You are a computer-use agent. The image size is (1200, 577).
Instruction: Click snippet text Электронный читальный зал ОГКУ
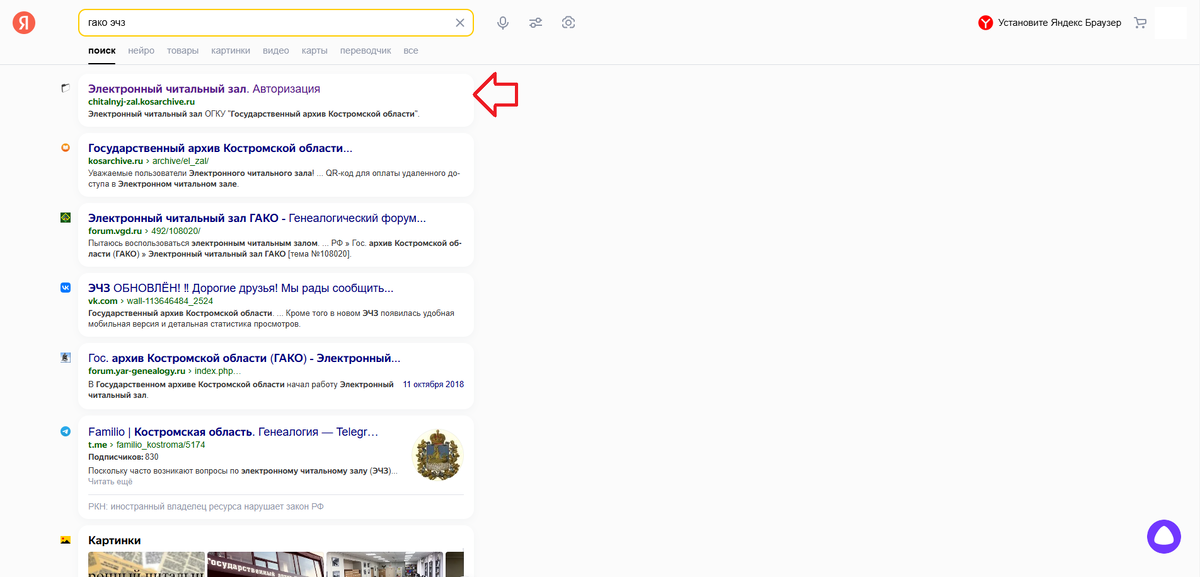(254, 114)
